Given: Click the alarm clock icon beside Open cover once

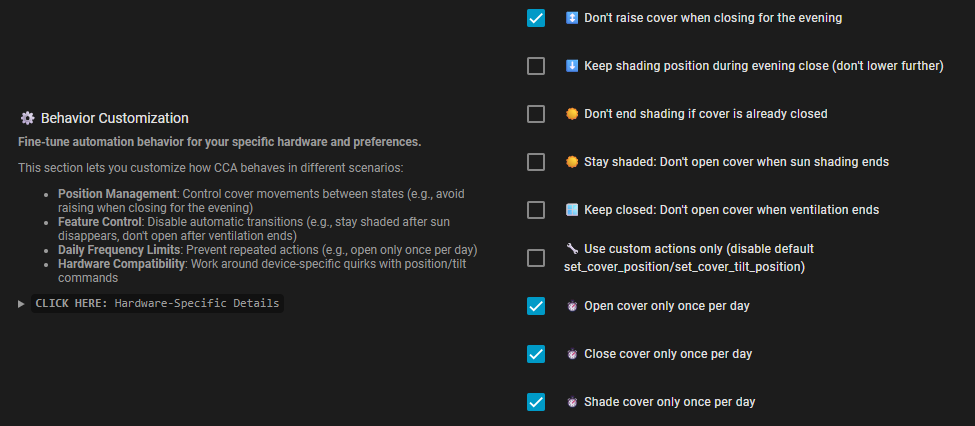Looking at the screenshot, I should [x=572, y=306].
